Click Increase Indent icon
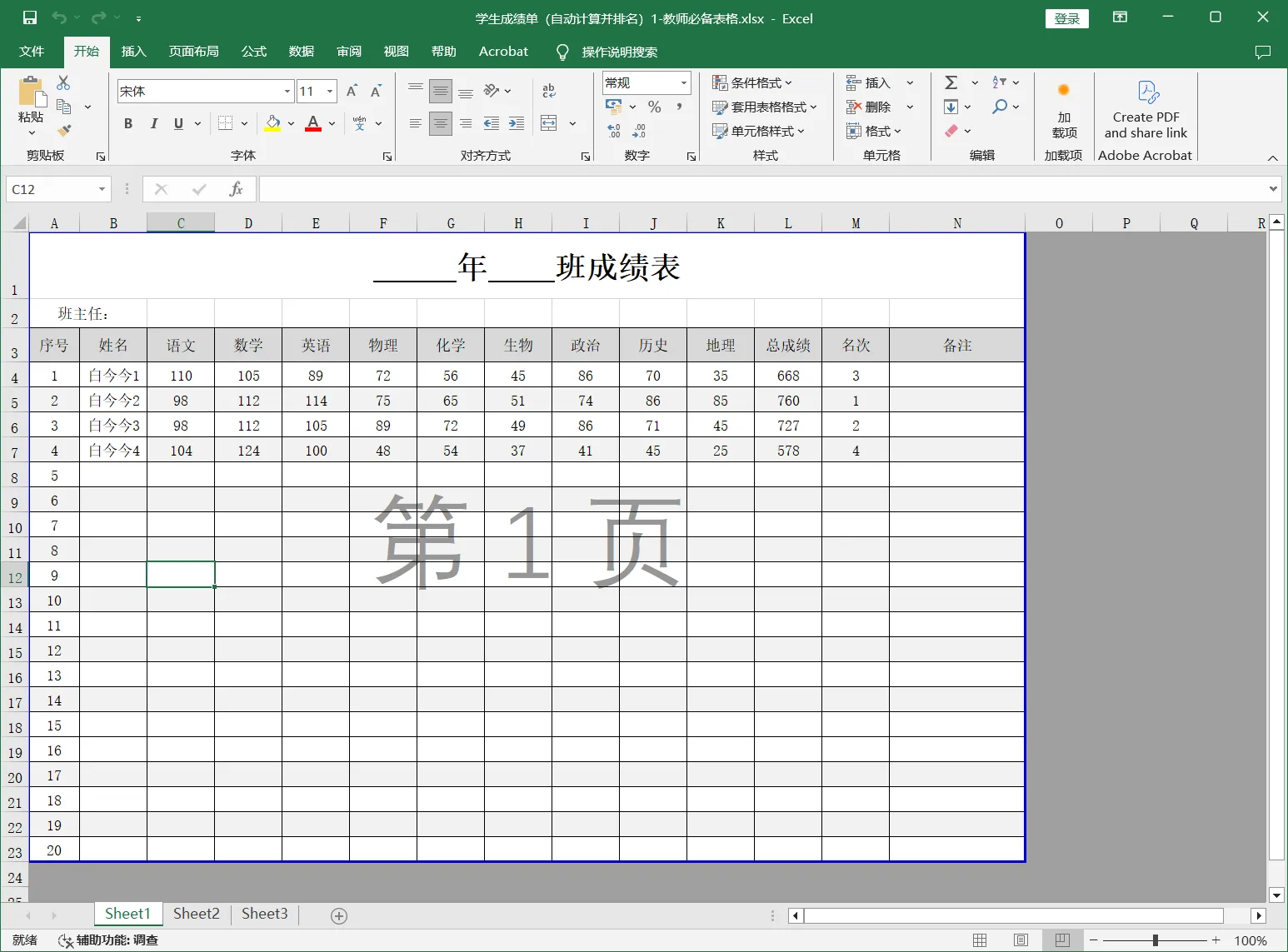The image size is (1288, 952). 517,123
